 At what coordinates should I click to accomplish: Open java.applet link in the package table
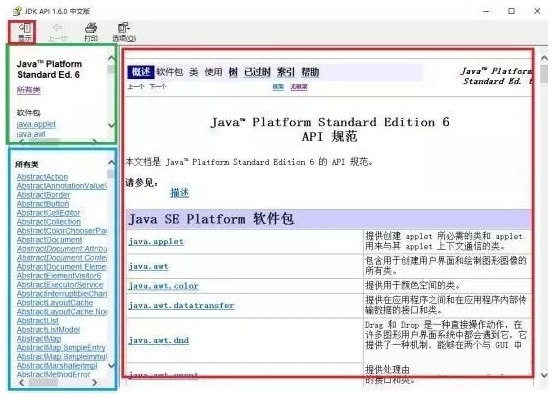[156, 241]
